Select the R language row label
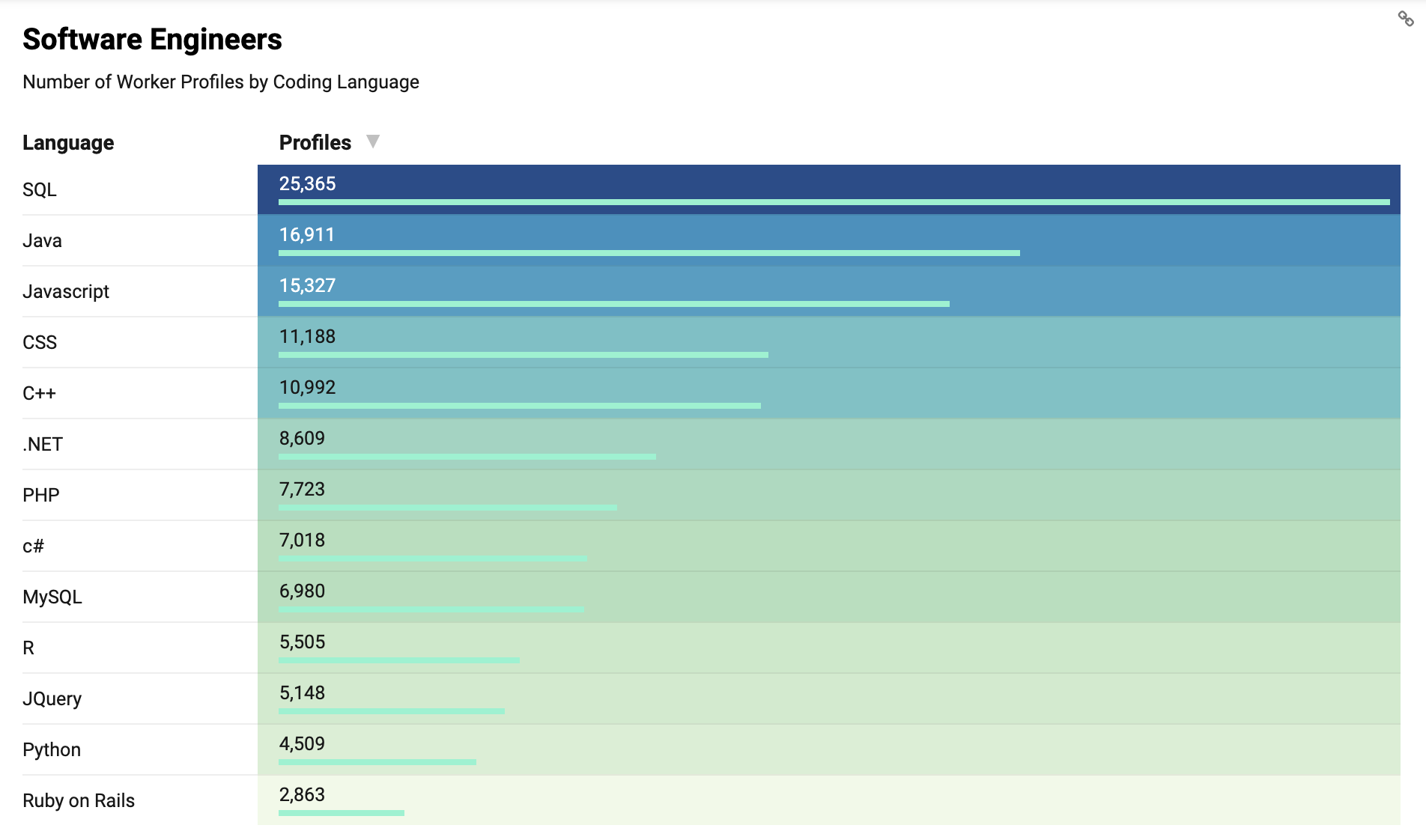The width and height of the screenshot is (1426, 840). [28, 648]
